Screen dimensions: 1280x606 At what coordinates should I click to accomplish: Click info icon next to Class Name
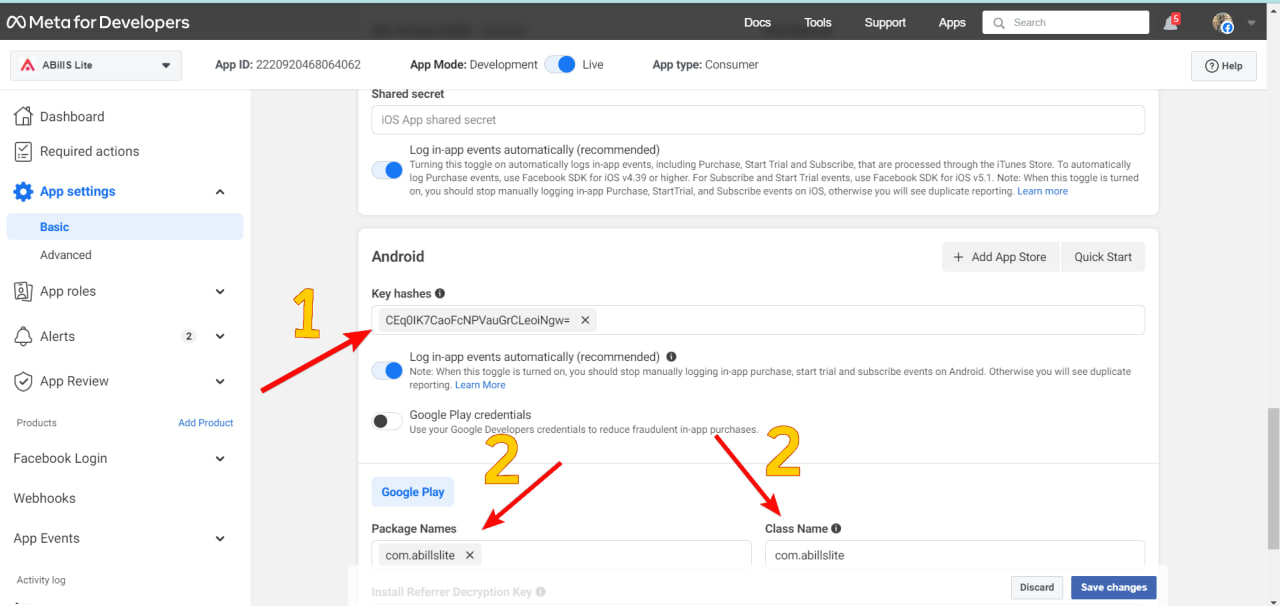[836, 529]
